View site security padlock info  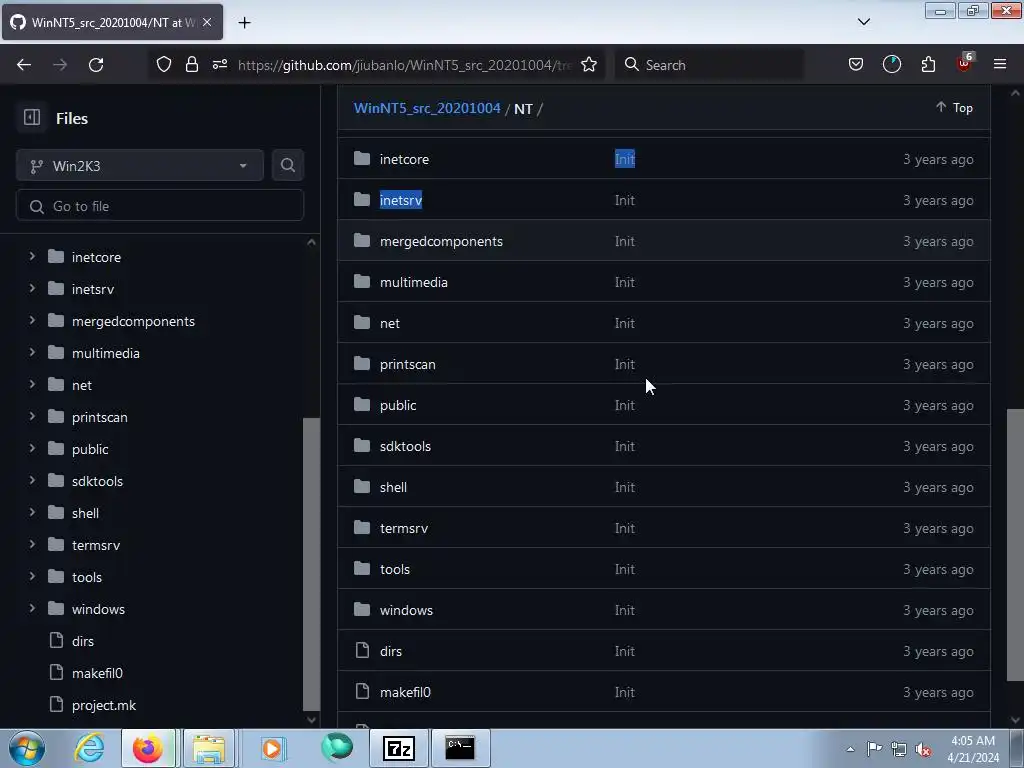[x=191, y=64]
